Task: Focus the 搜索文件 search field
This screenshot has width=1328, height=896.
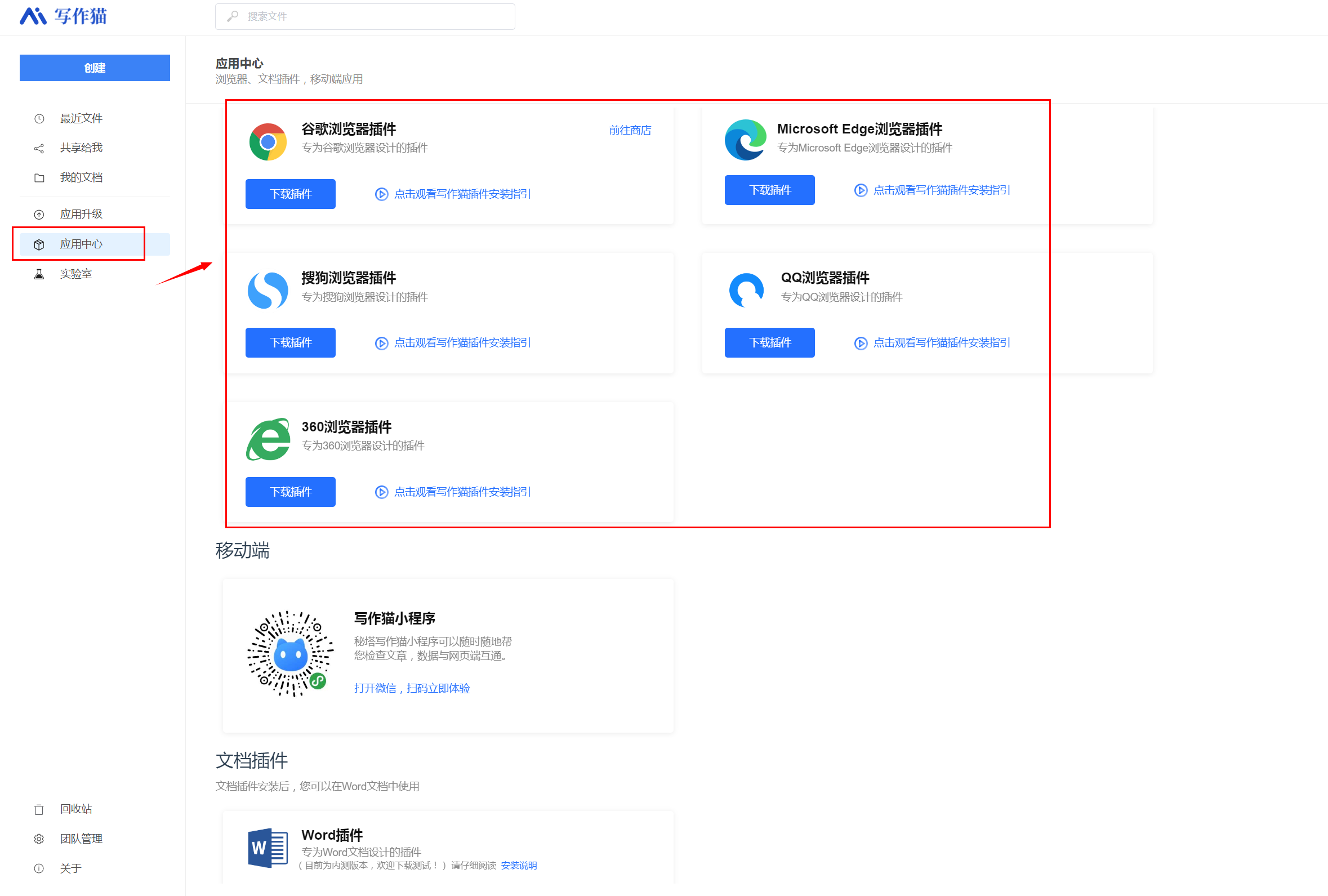Action: (x=364, y=16)
